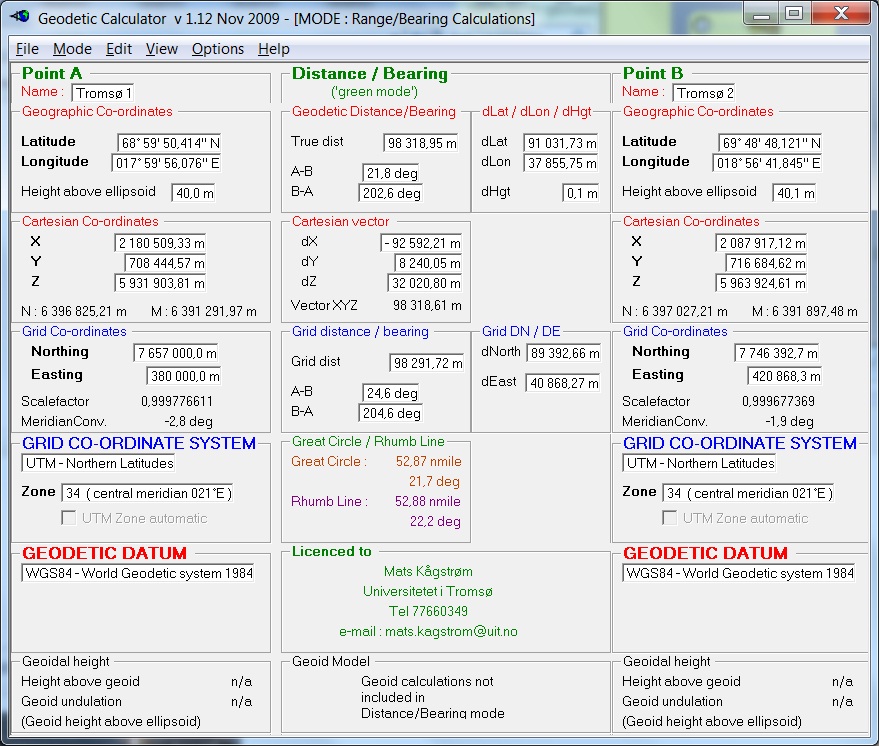Enable UTM Zone automatic for Point A
This screenshot has height=746, width=879.
tap(68, 518)
